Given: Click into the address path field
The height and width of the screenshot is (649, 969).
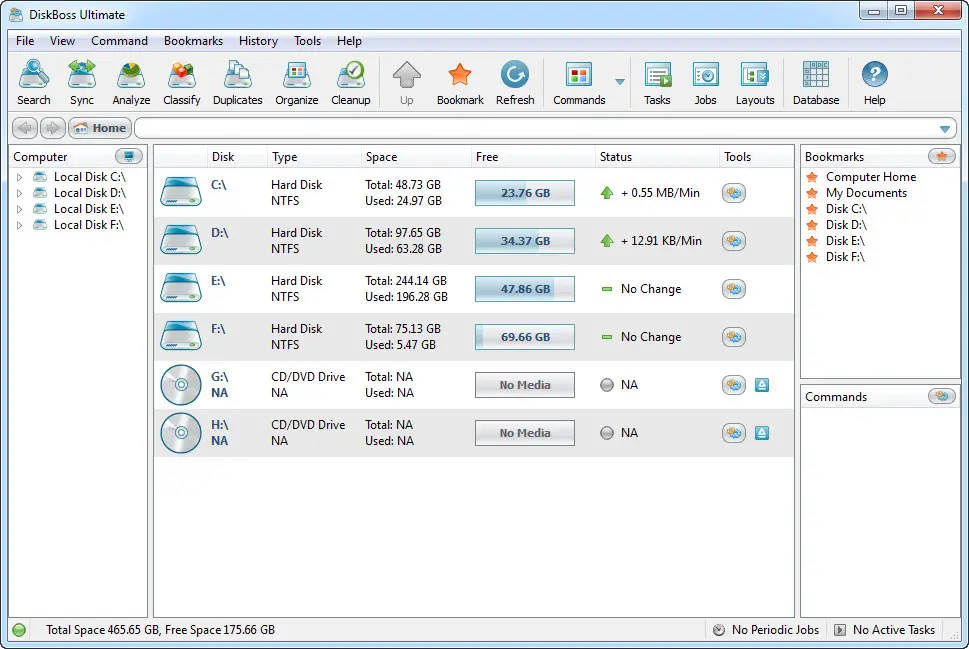Looking at the screenshot, I should [535, 129].
